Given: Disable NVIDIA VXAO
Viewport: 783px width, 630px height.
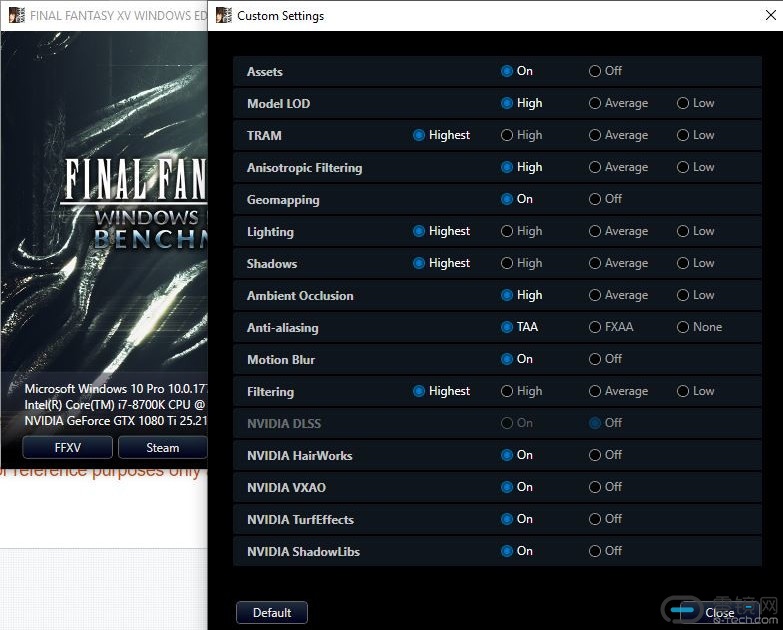Looking at the screenshot, I should [595, 487].
